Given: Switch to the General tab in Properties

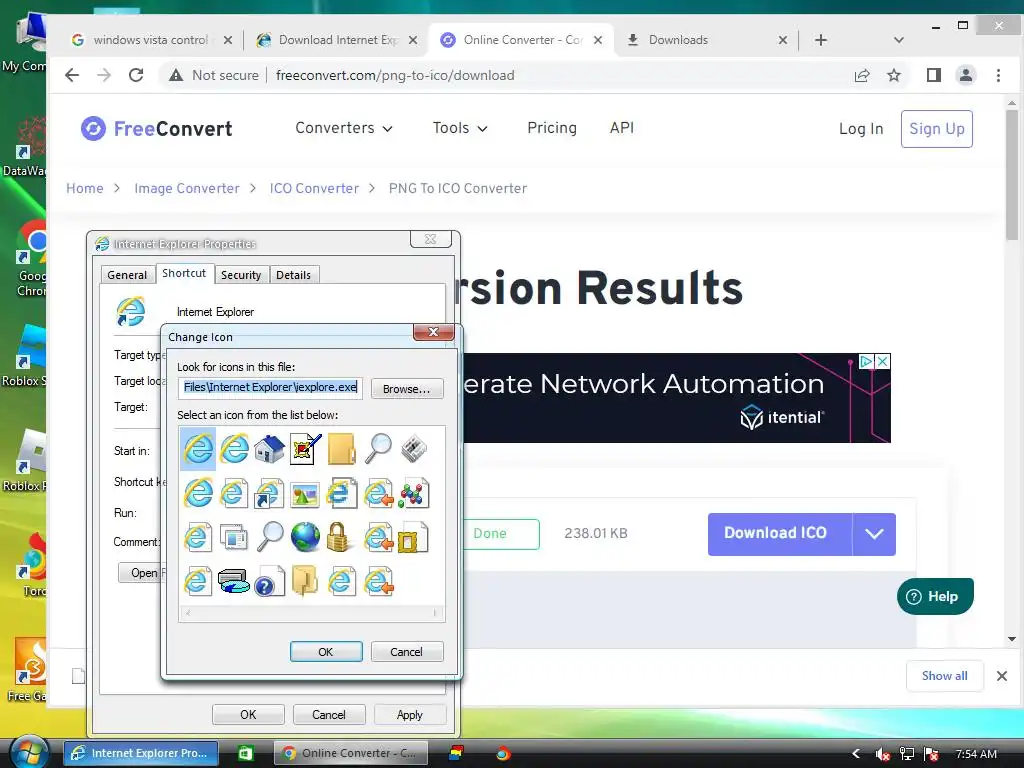Looking at the screenshot, I should coord(127,275).
